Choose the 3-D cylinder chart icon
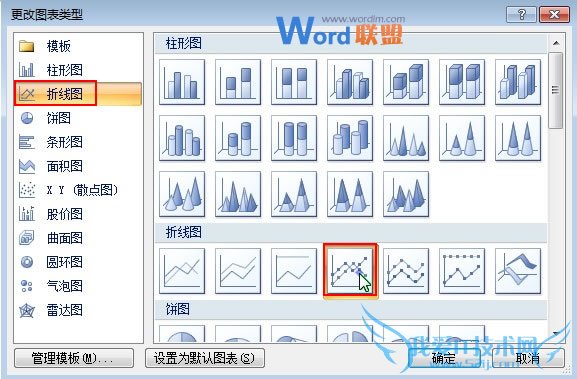Screen dimensions: 577x379 (350, 138)
